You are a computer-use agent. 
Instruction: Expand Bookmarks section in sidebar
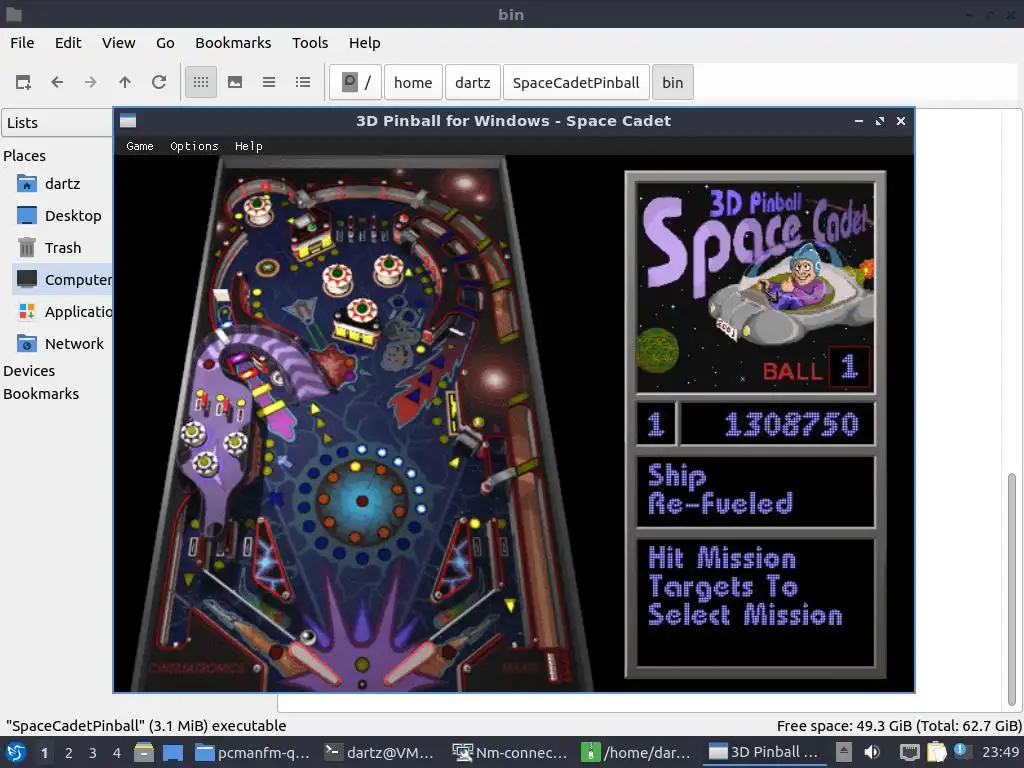pos(41,394)
